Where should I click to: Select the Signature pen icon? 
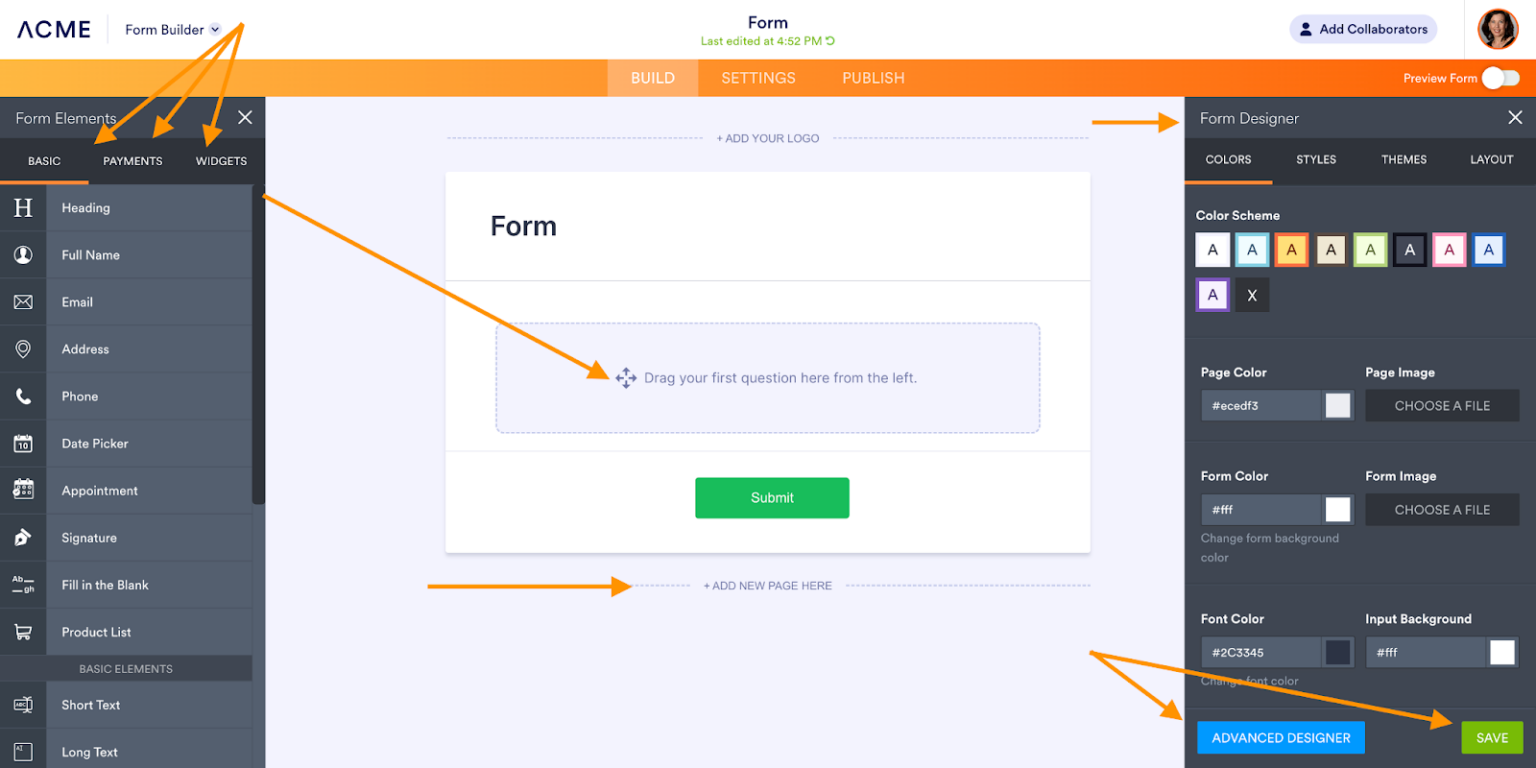click(x=22, y=537)
